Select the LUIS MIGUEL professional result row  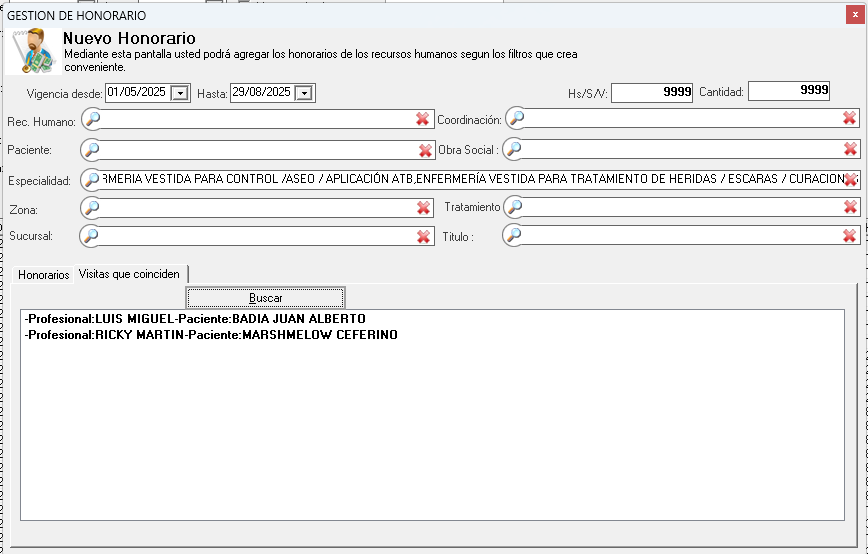point(195,319)
